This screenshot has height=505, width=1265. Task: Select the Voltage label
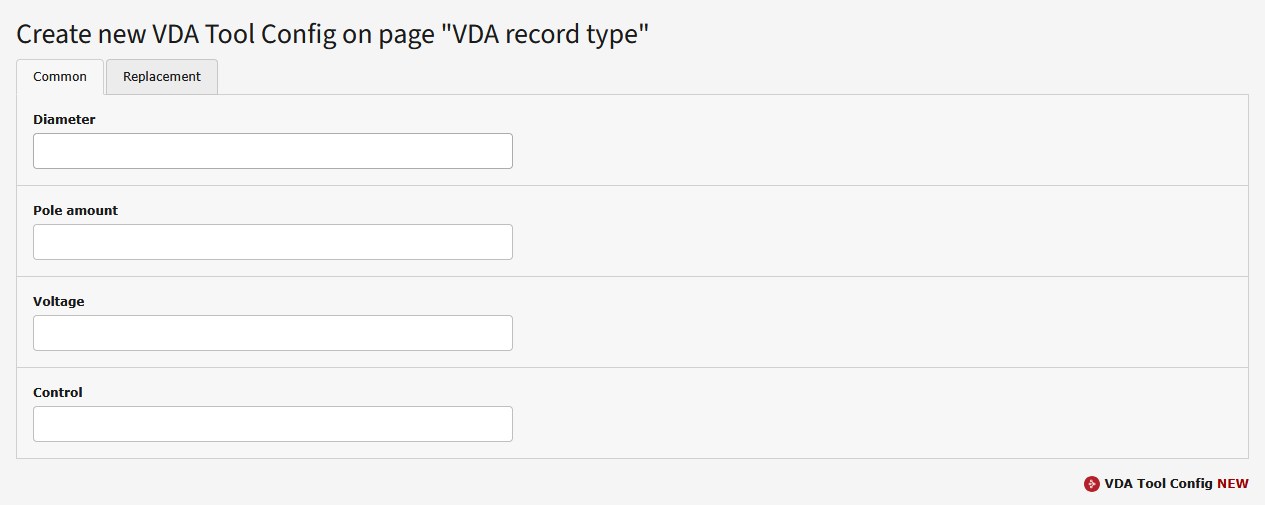[59, 302]
